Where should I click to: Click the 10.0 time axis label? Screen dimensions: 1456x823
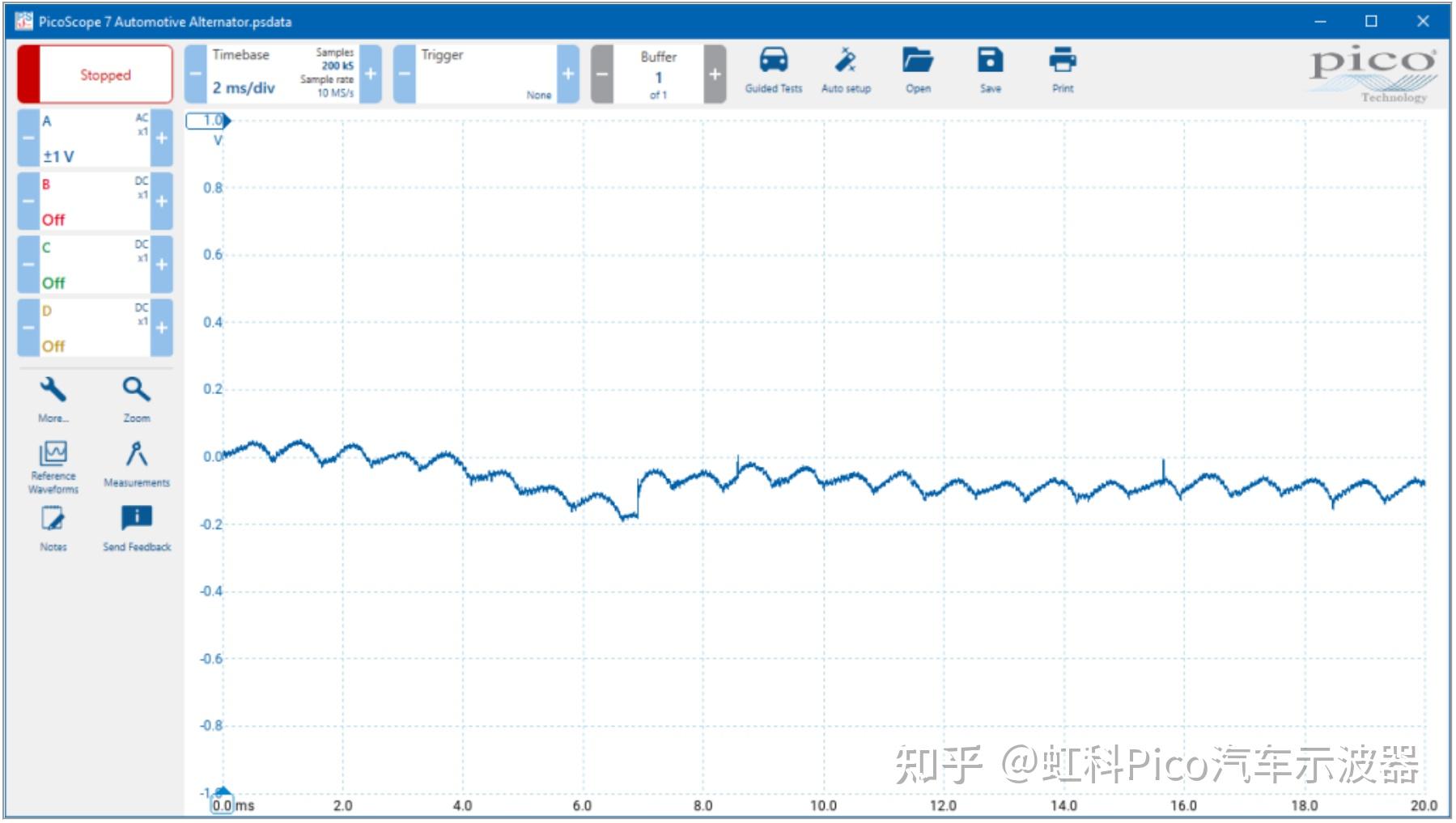coord(823,805)
